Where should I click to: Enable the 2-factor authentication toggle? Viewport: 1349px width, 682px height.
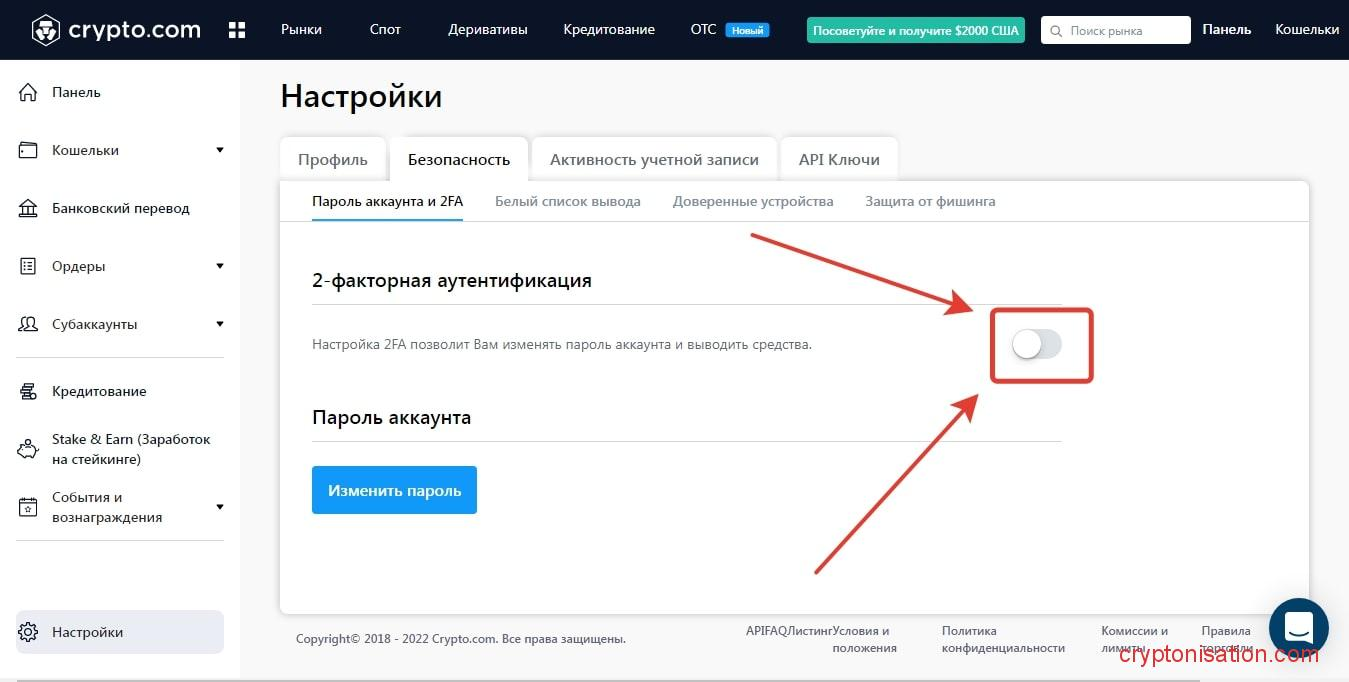(x=1036, y=345)
